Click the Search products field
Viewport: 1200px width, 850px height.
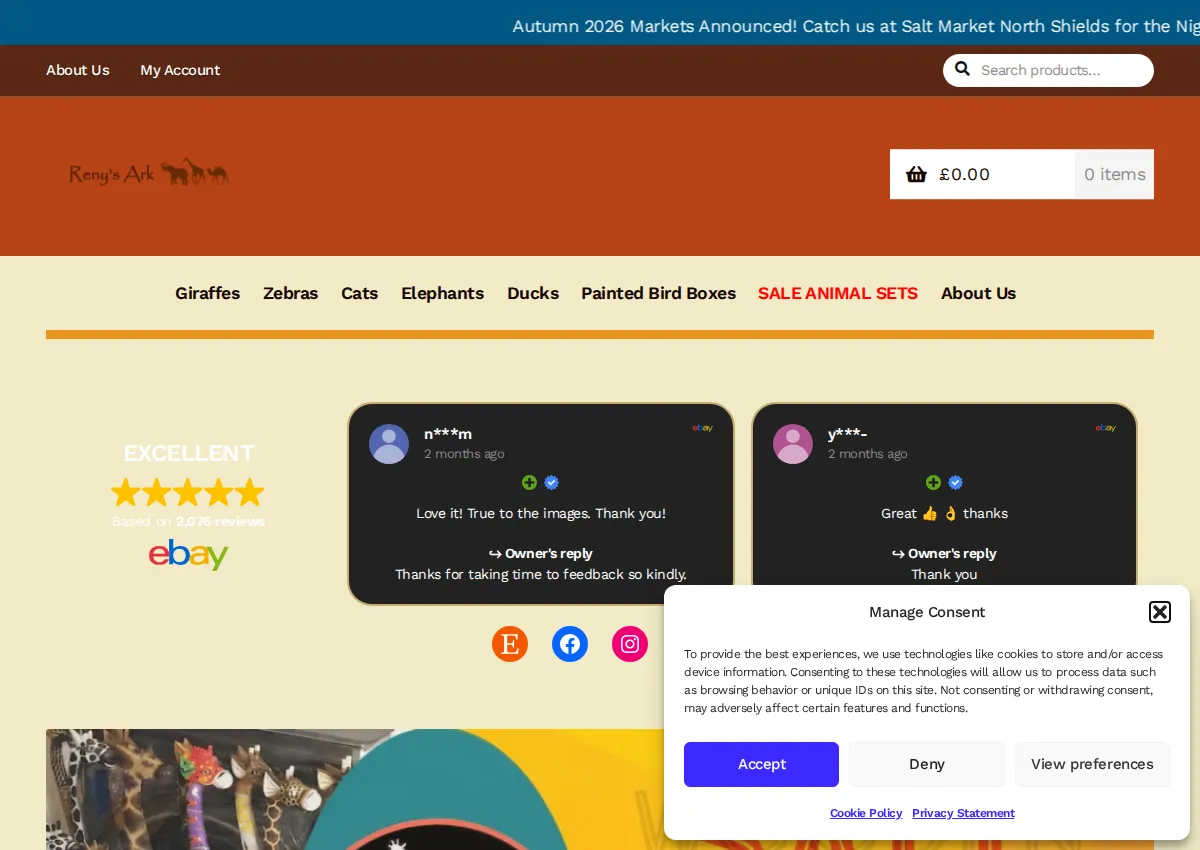tap(1048, 70)
